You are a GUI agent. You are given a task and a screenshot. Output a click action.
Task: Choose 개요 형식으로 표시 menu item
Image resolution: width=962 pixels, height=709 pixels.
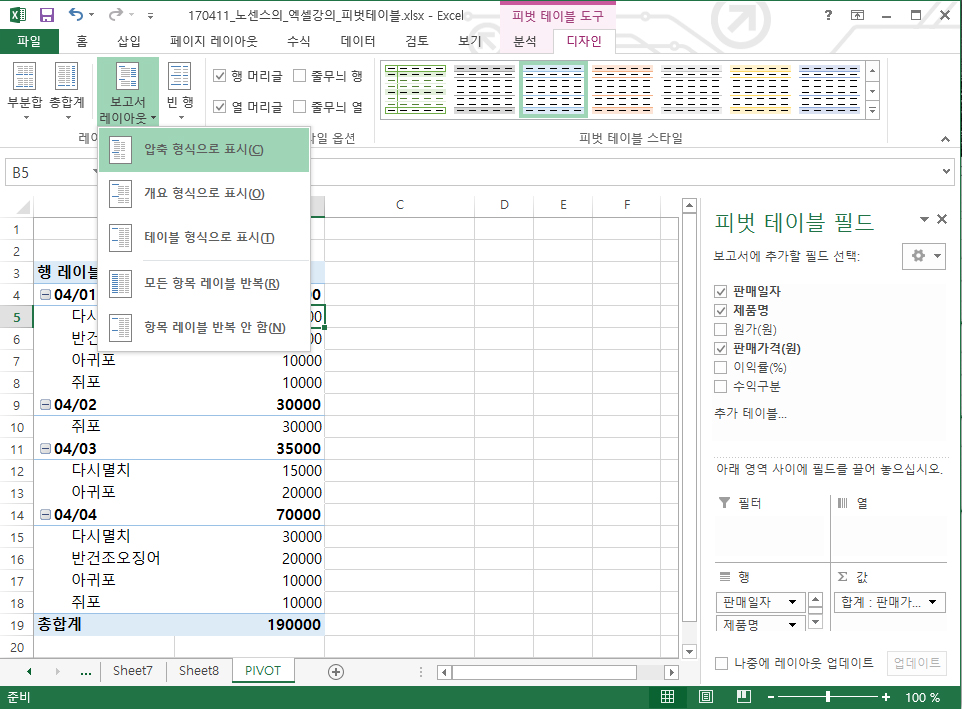point(204,194)
